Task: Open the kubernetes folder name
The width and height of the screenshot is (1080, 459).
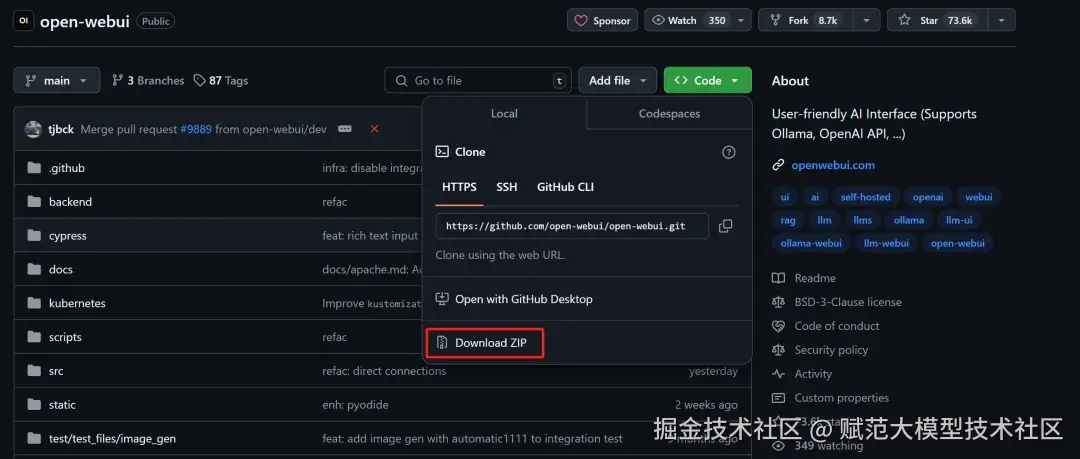Action: point(77,303)
